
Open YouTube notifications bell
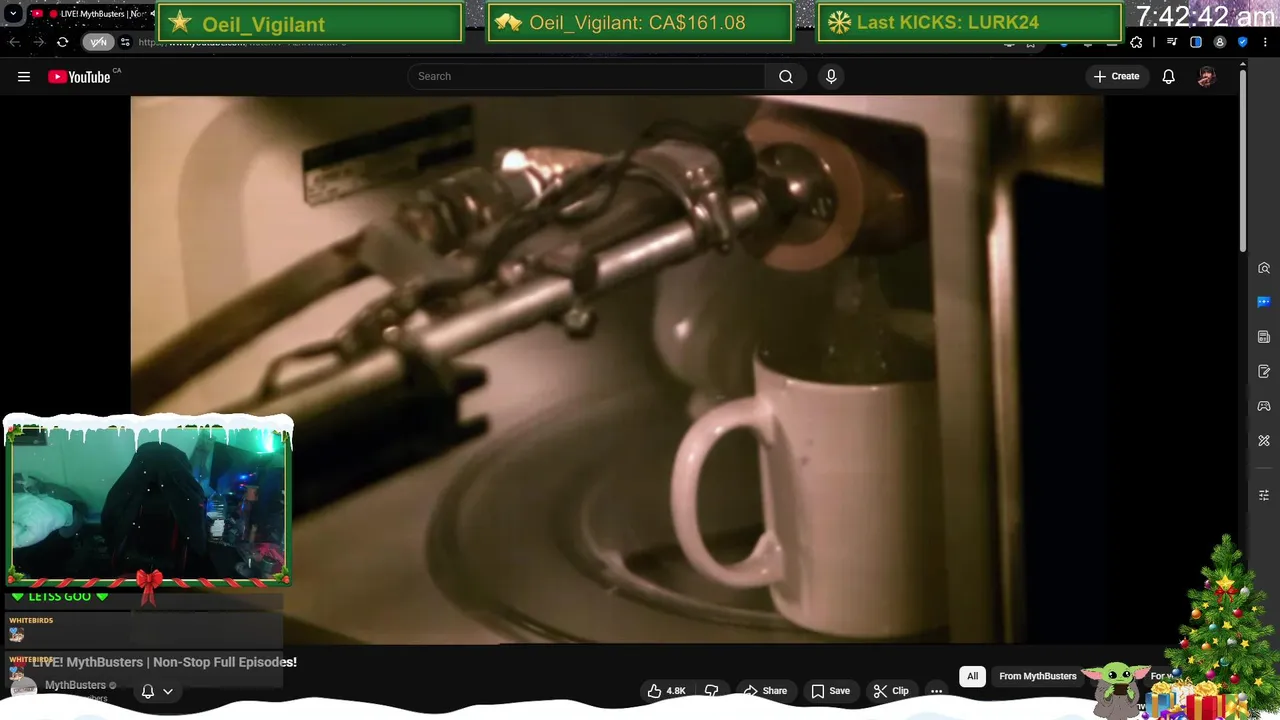tap(1168, 77)
